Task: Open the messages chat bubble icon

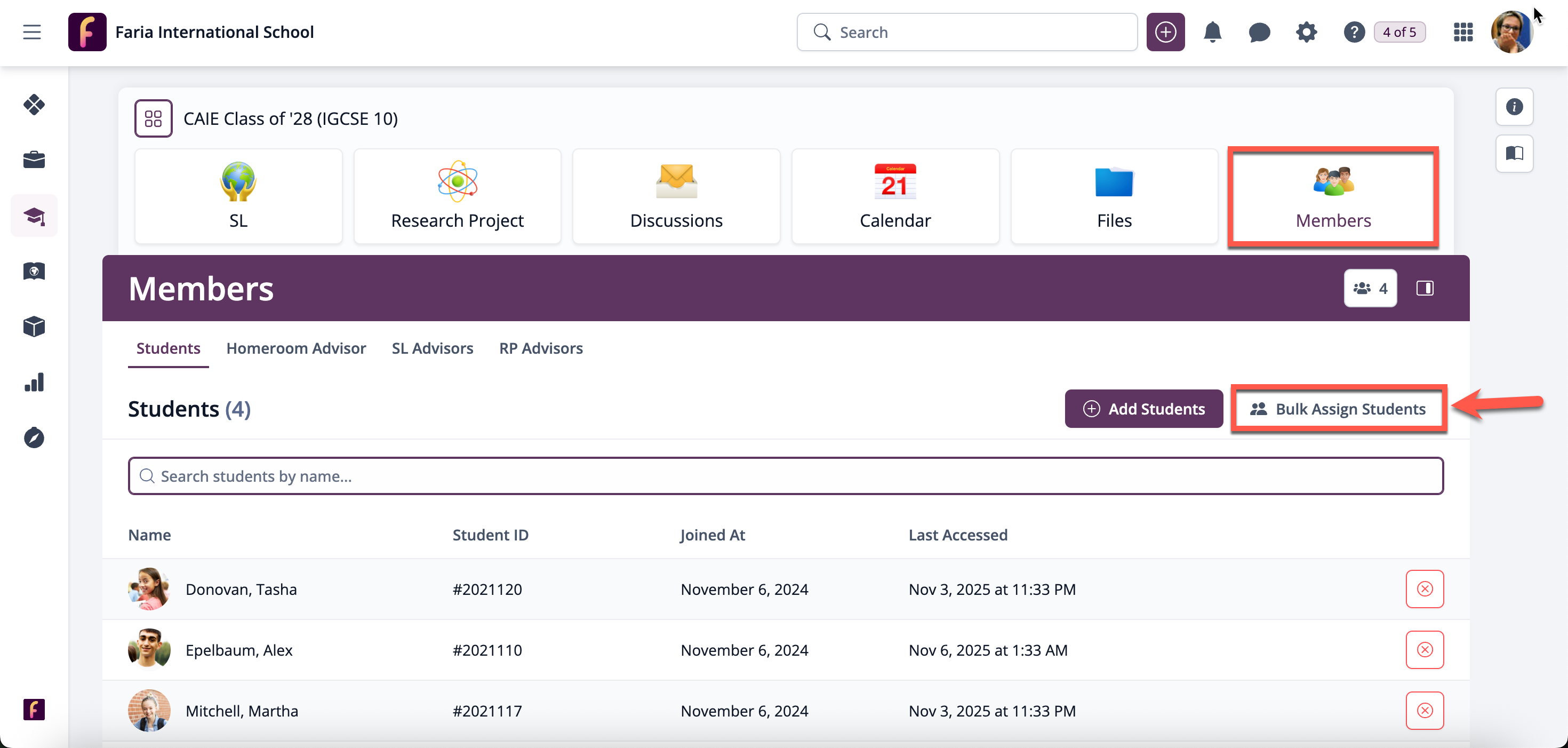Action: [x=1259, y=31]
